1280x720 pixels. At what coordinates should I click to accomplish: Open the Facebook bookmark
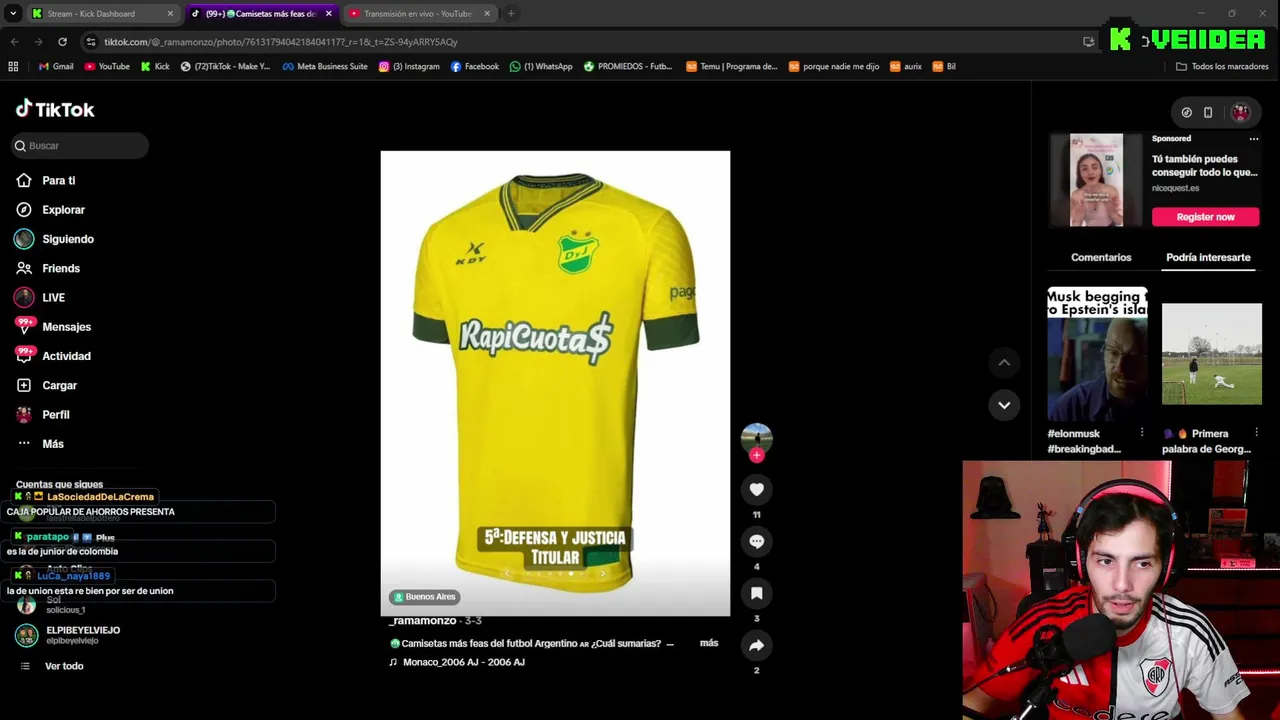click(475, 67)
